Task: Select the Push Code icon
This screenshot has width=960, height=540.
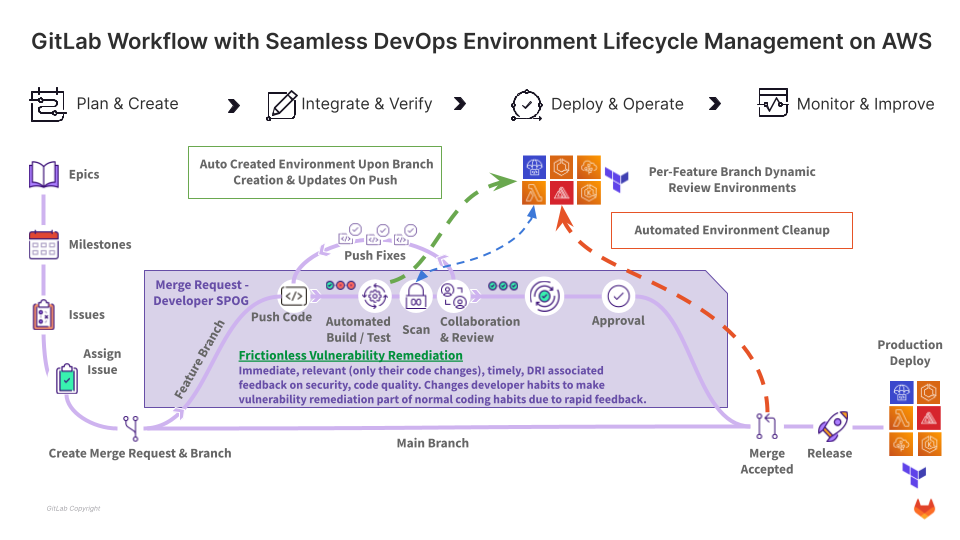Action: coord(294,296)
